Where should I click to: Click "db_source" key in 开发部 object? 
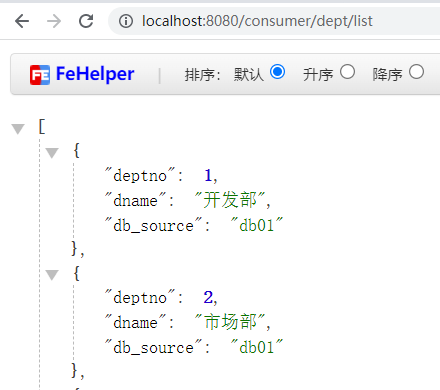point(153,225)
